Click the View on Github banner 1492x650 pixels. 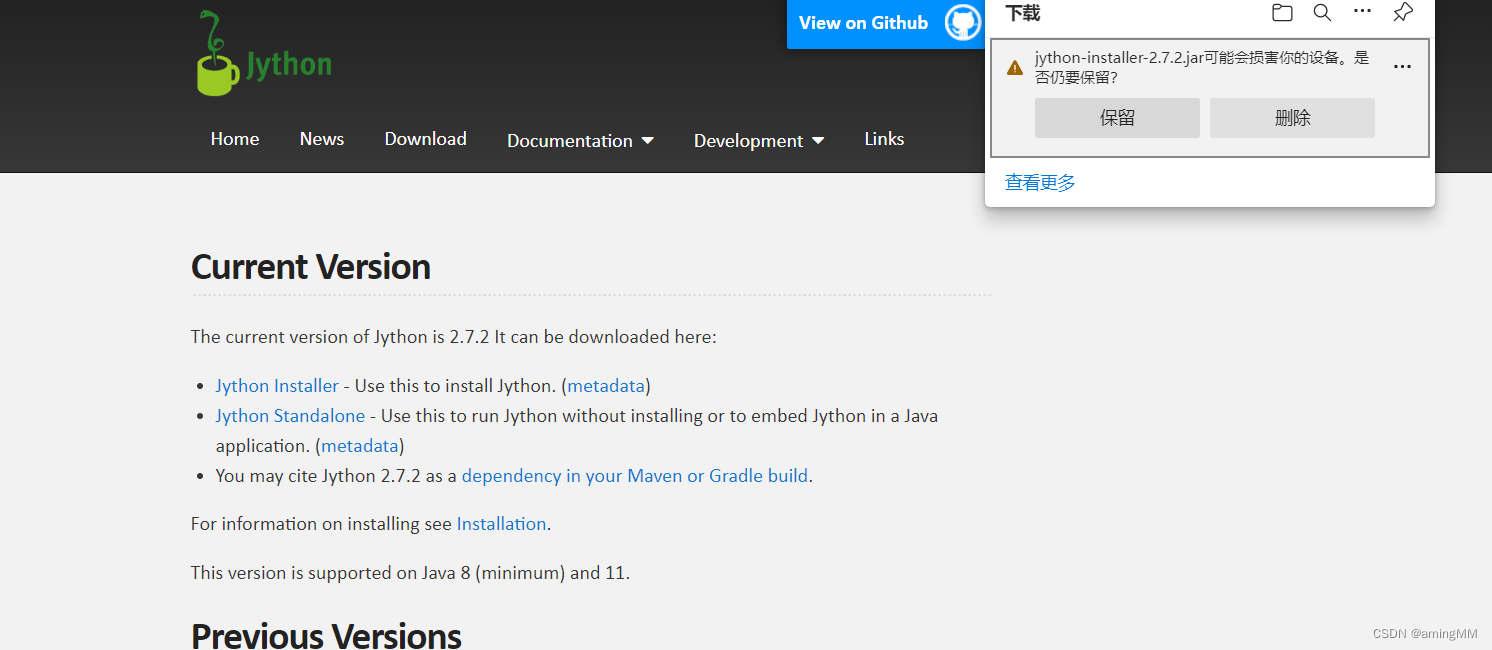click(x=864, y=23)
